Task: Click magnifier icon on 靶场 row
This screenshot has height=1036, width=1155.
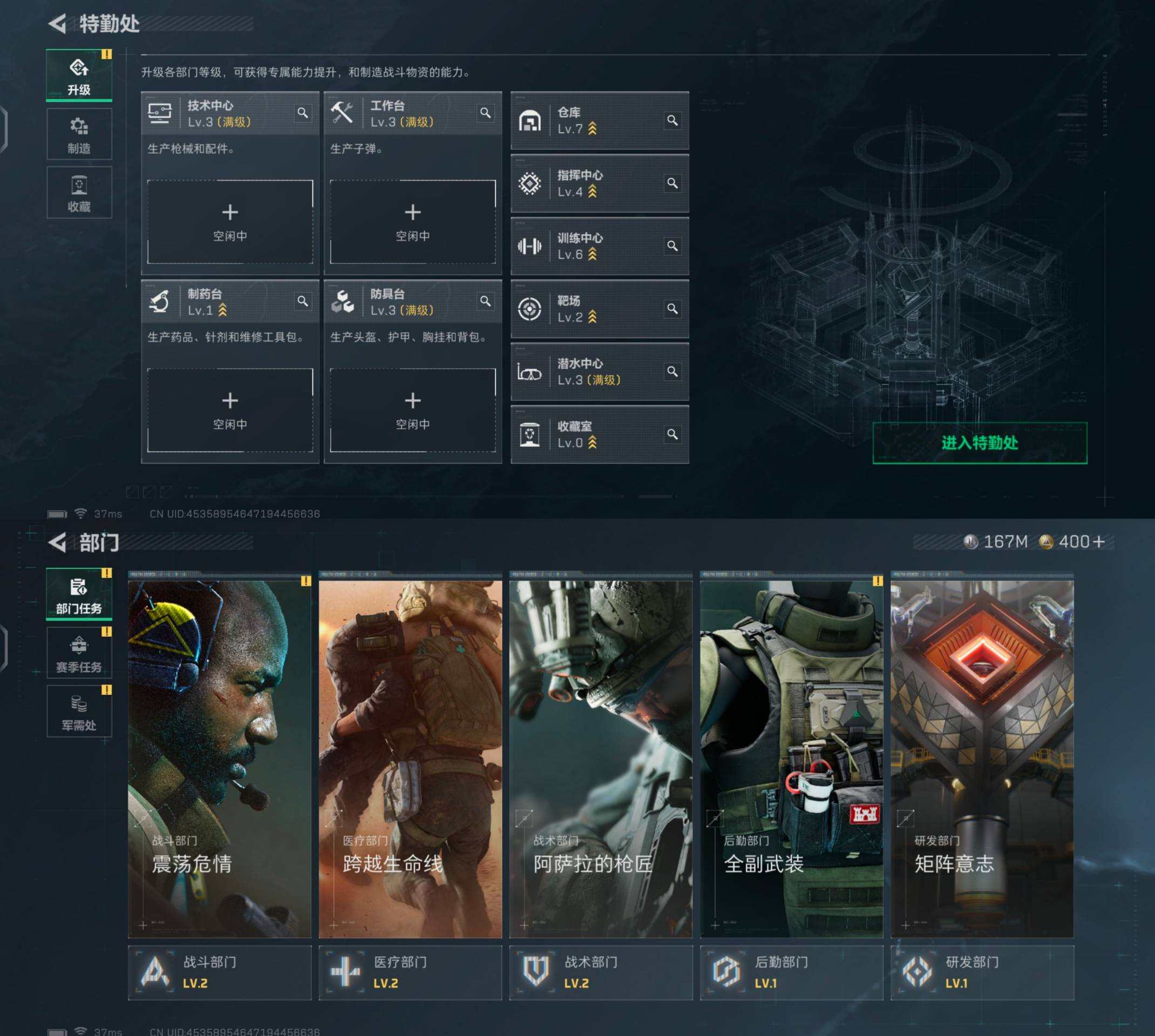Action: [672, 309]
